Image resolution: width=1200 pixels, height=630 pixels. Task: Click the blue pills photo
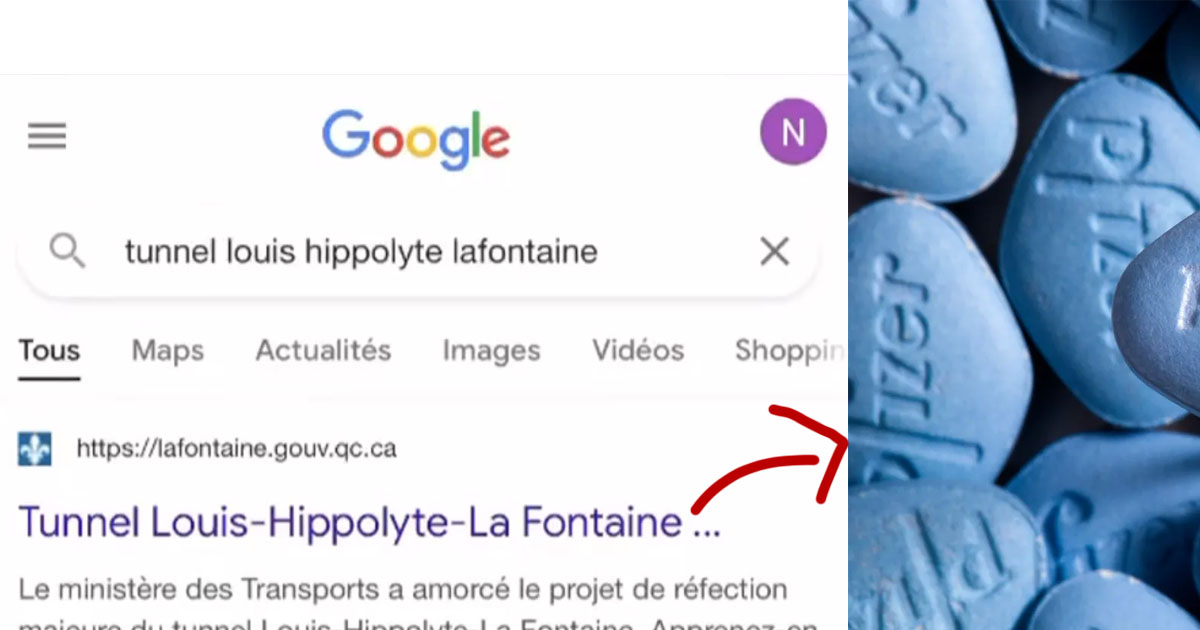coord(1024,315)
